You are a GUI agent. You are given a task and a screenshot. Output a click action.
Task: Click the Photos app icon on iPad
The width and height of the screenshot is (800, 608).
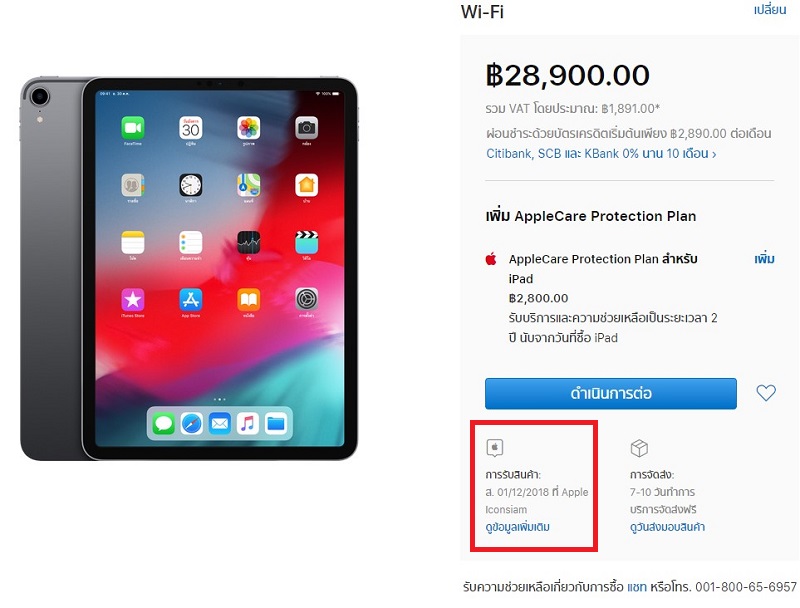coord(248,128)
